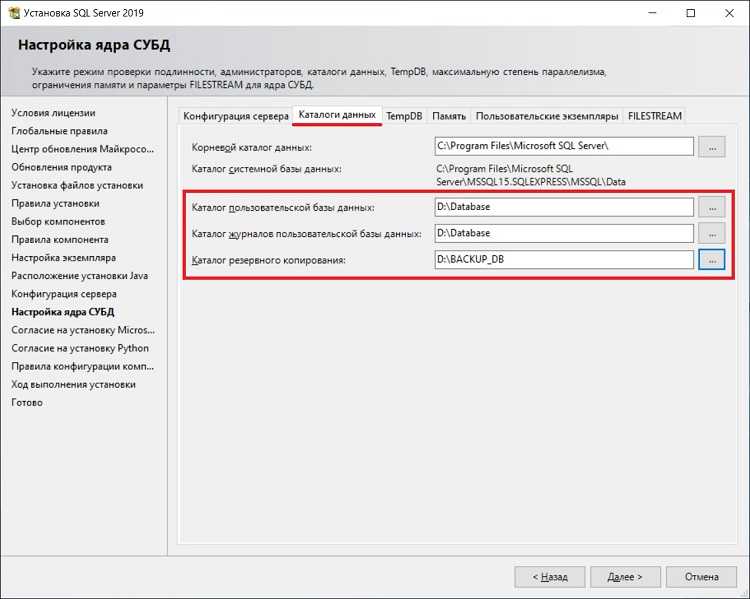The width and height of the screenshot is (750, 599).
Task: Switch to the TempDB tab
Action: pos(404,116)
